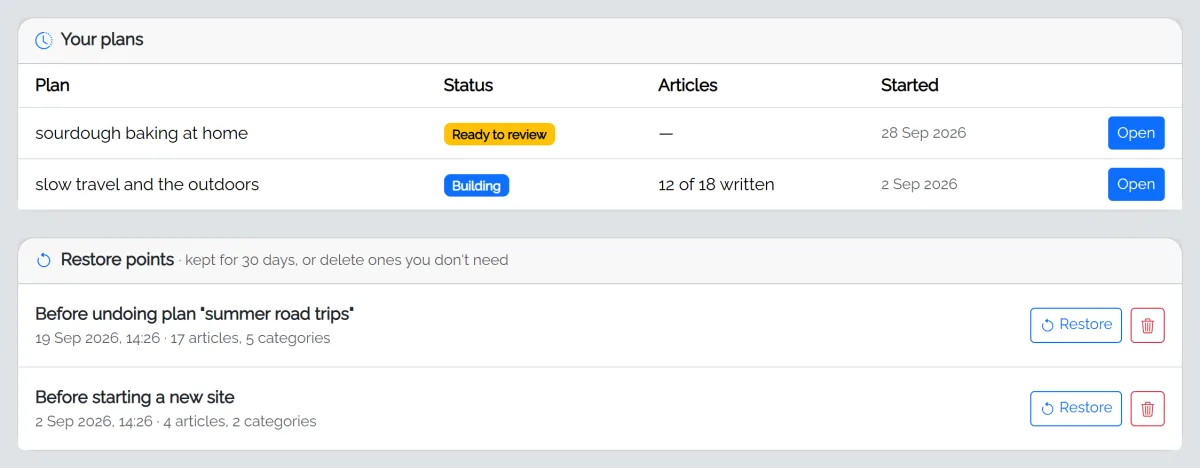Viewport: 1200px width, 468px height.
Task: Click the dash in the sourdough Articles cell
Action: (666, 133)
